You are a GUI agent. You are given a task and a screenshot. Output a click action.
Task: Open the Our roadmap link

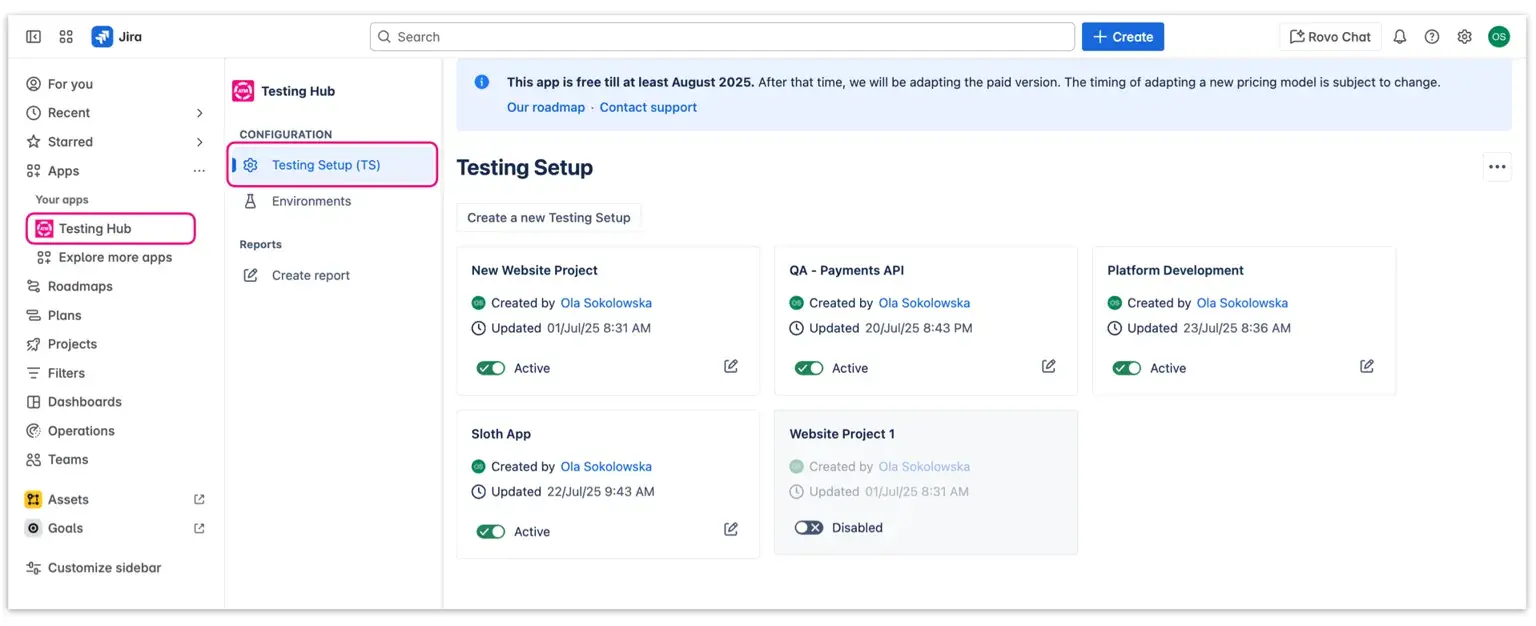(545, 107)
